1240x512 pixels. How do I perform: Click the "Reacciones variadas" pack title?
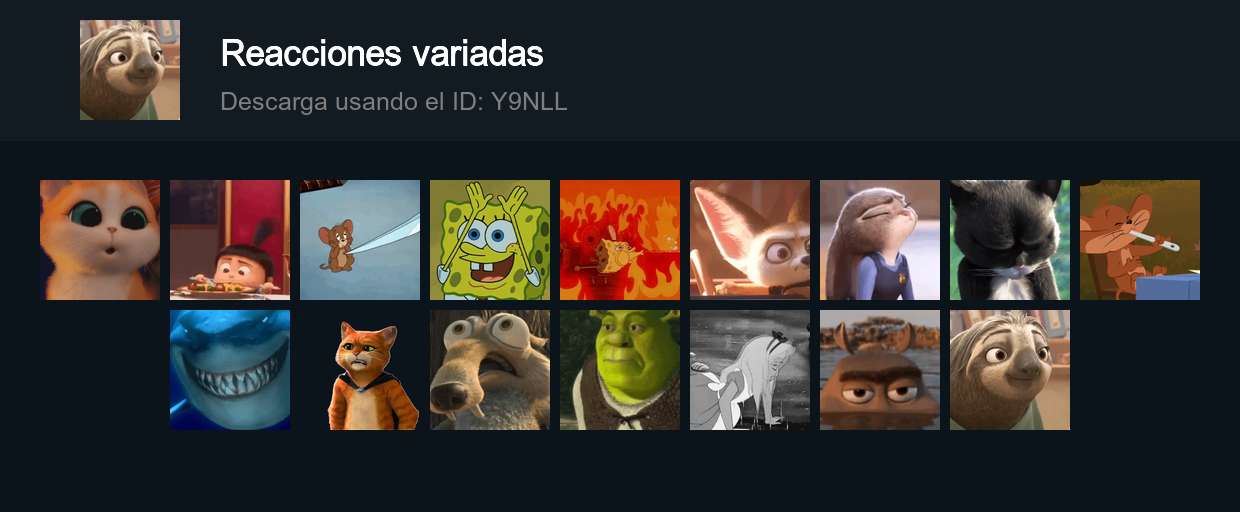[382, 53]
